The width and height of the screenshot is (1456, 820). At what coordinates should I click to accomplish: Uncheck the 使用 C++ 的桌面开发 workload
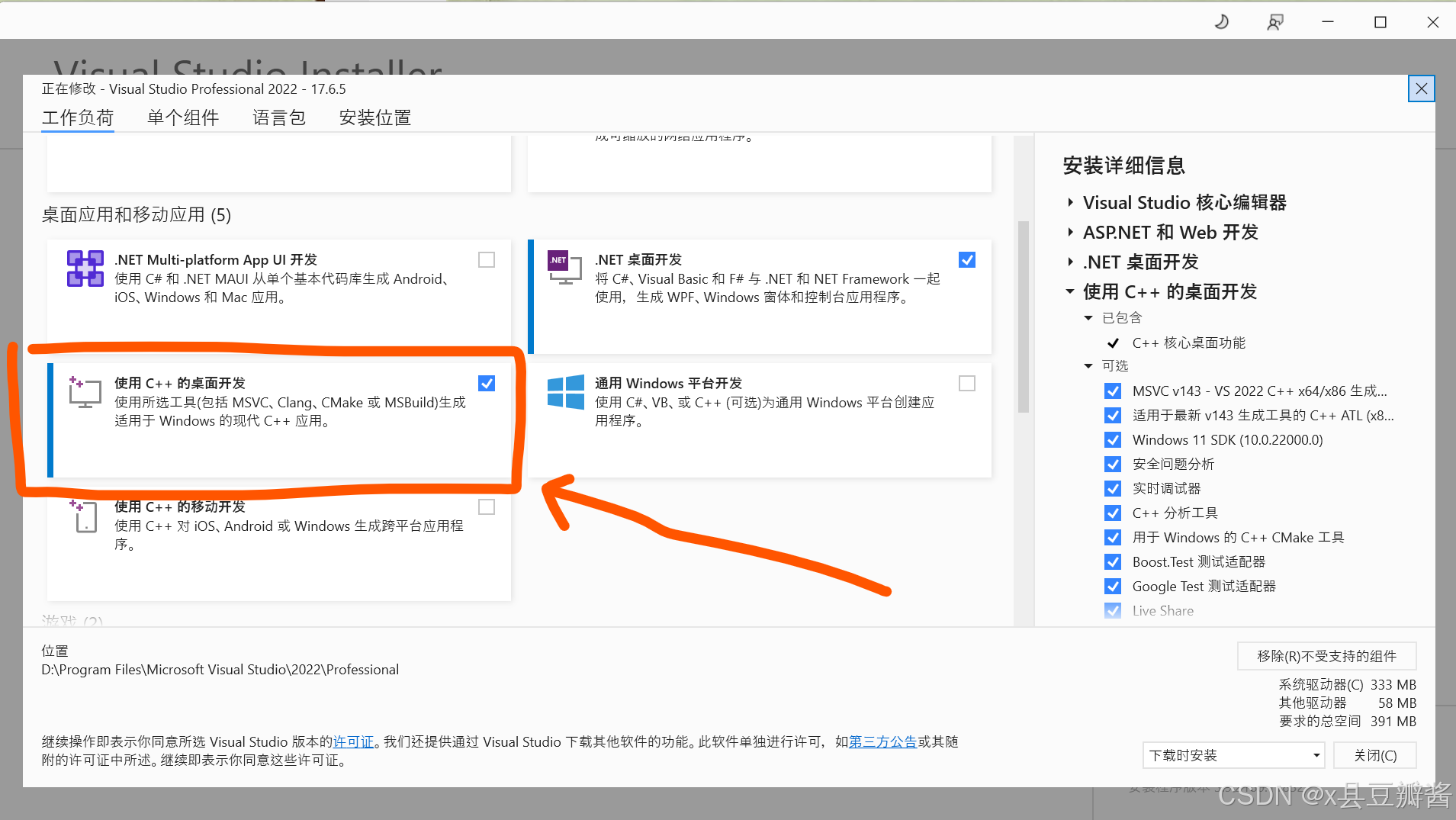[x=487, y=384]
